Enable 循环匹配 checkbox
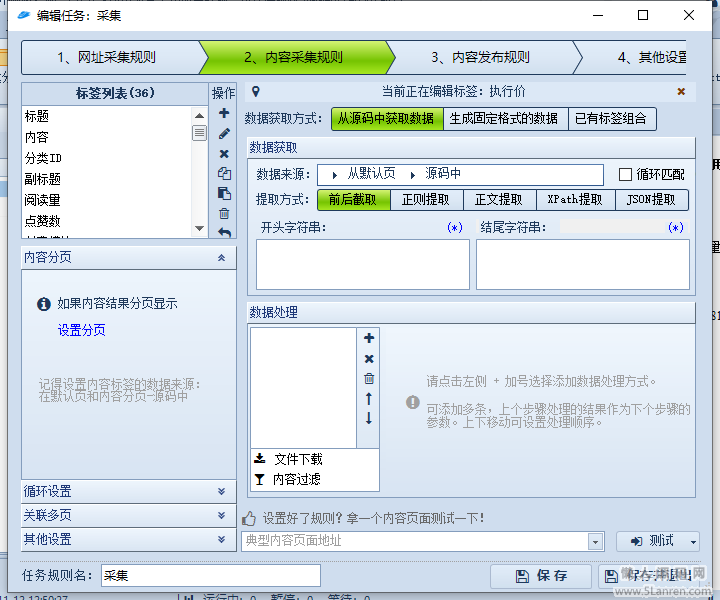The height and width of the screenshot is (600, 720). click(625, 174)
